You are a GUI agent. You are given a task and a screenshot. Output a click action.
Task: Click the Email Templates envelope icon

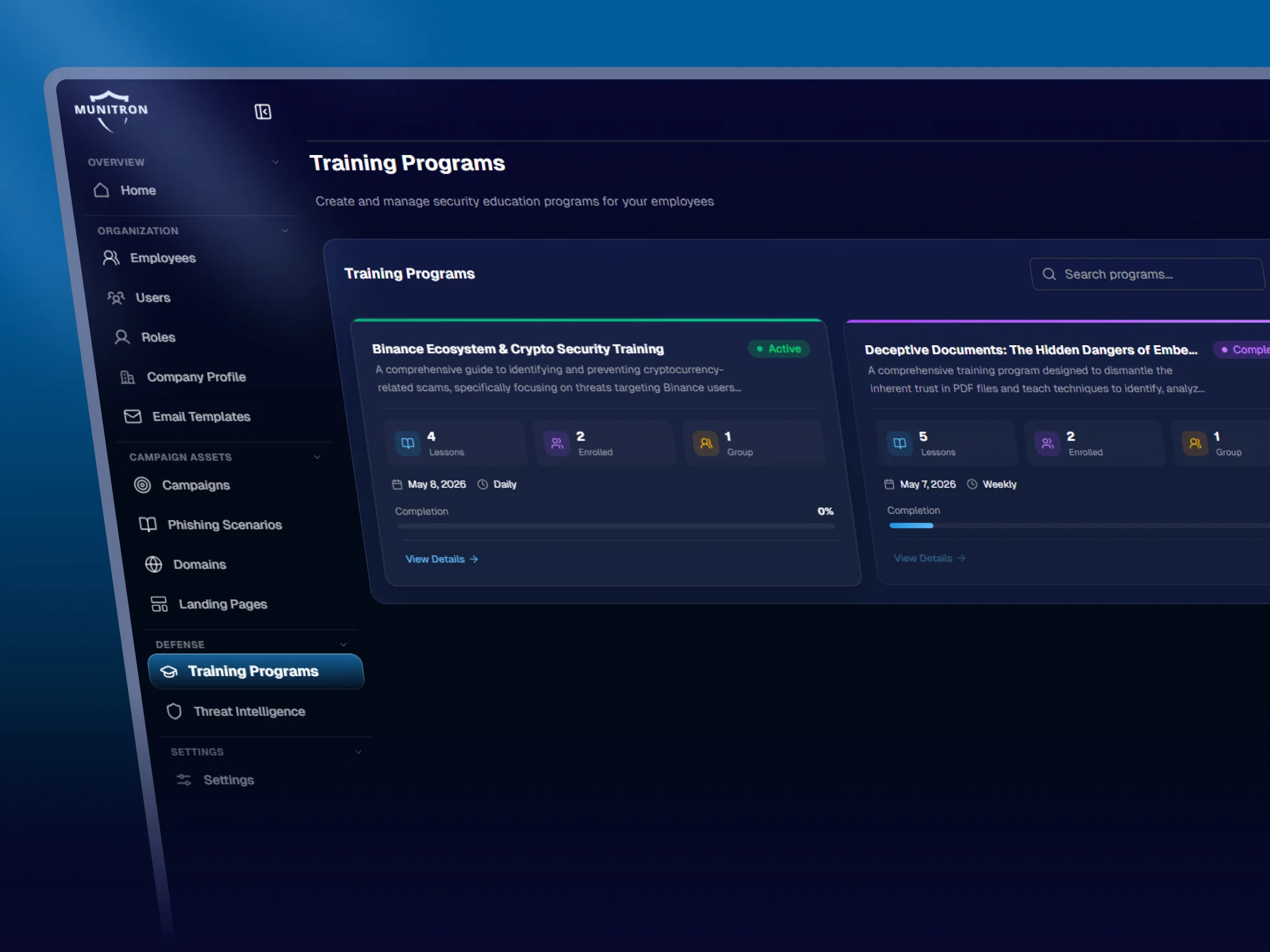(x=133, y=416)
